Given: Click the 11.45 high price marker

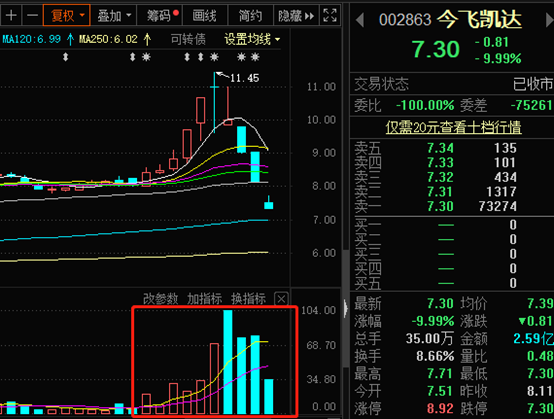Looking at the screenshot, I should [244, 78].
